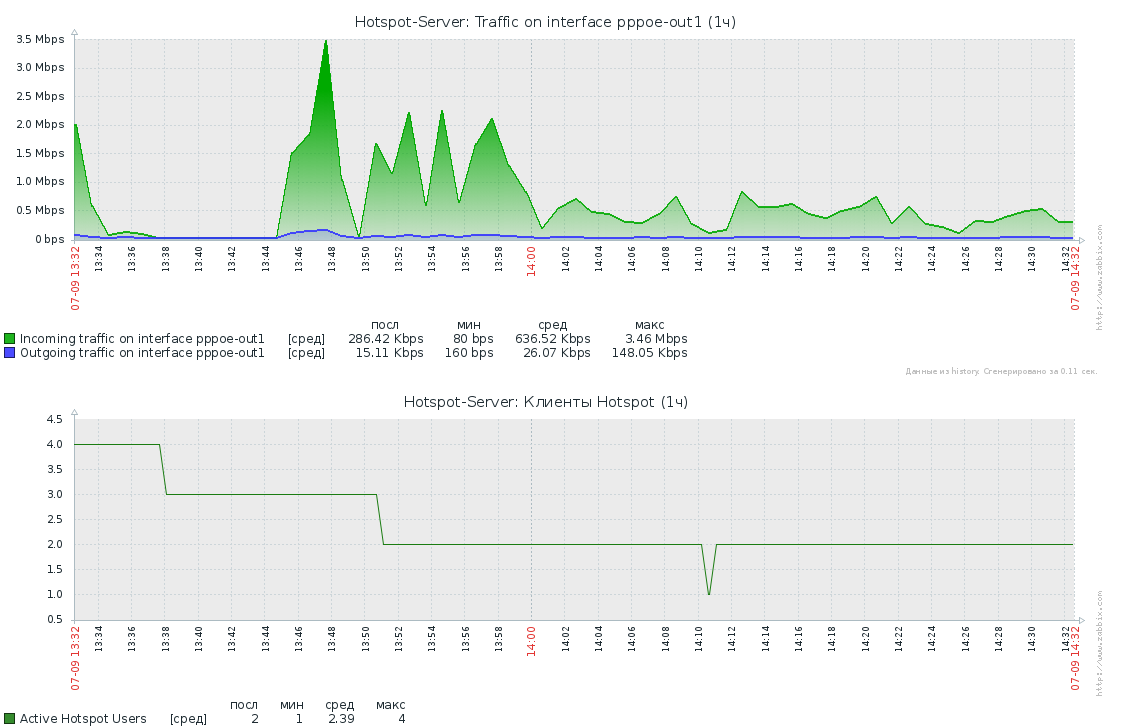1121x727 pixels.
Task: Click the 4.5 y-axis label on hotspot graph
Action: [x=55, y=419]
